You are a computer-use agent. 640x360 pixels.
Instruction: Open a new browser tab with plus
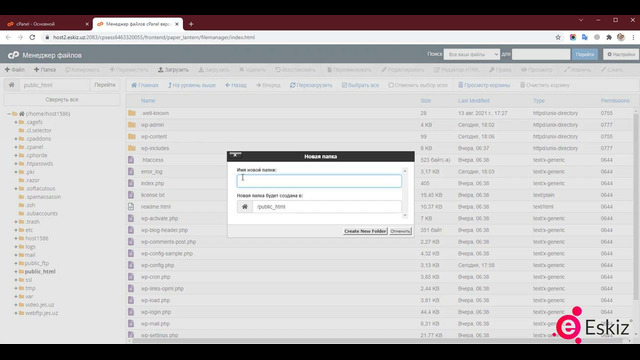coord(191,24)
